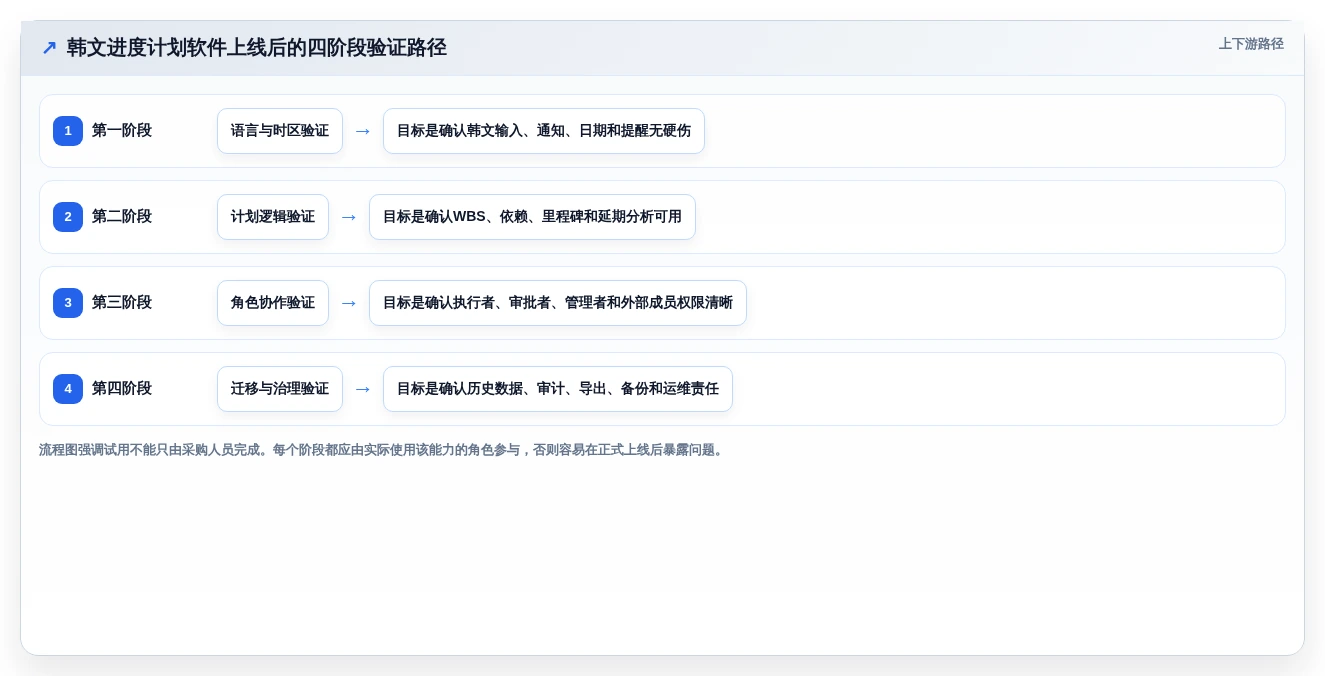The width and height of the screenshot is (1325, 676).
Task: Select the 计划逻辑验证 box
Action: coord(273,217)
